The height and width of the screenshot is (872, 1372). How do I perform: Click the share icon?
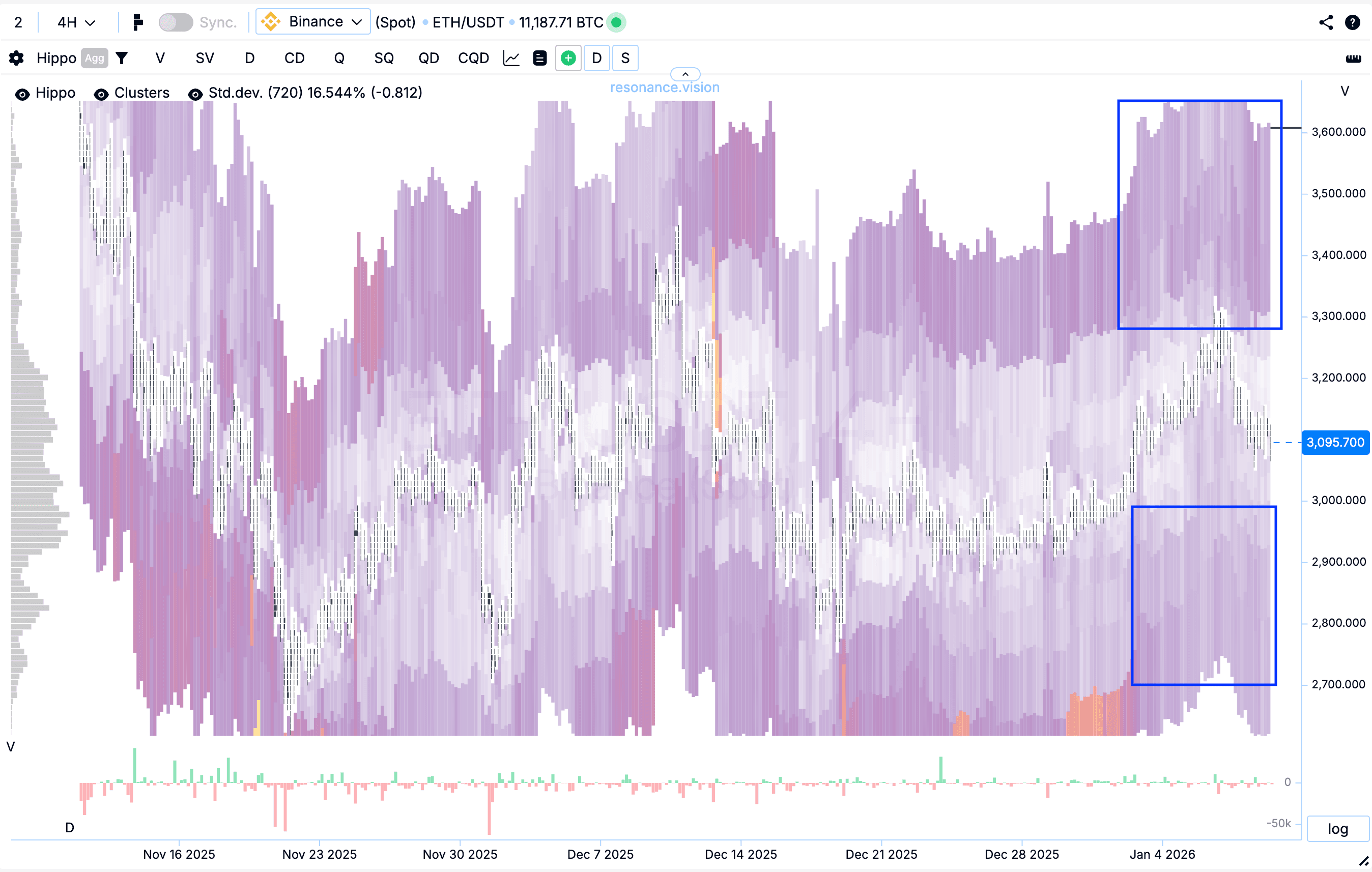click(1326, 22)
